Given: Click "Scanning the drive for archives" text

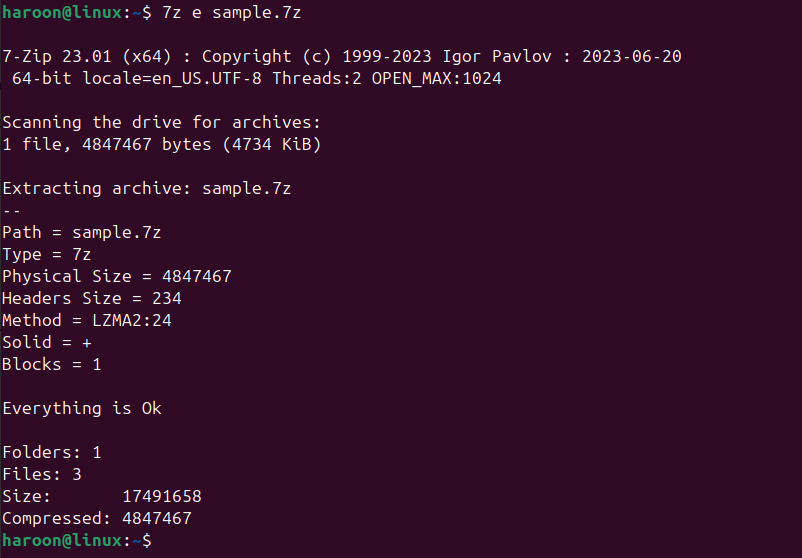Looking at the screenshot, I should click(161, 122).
